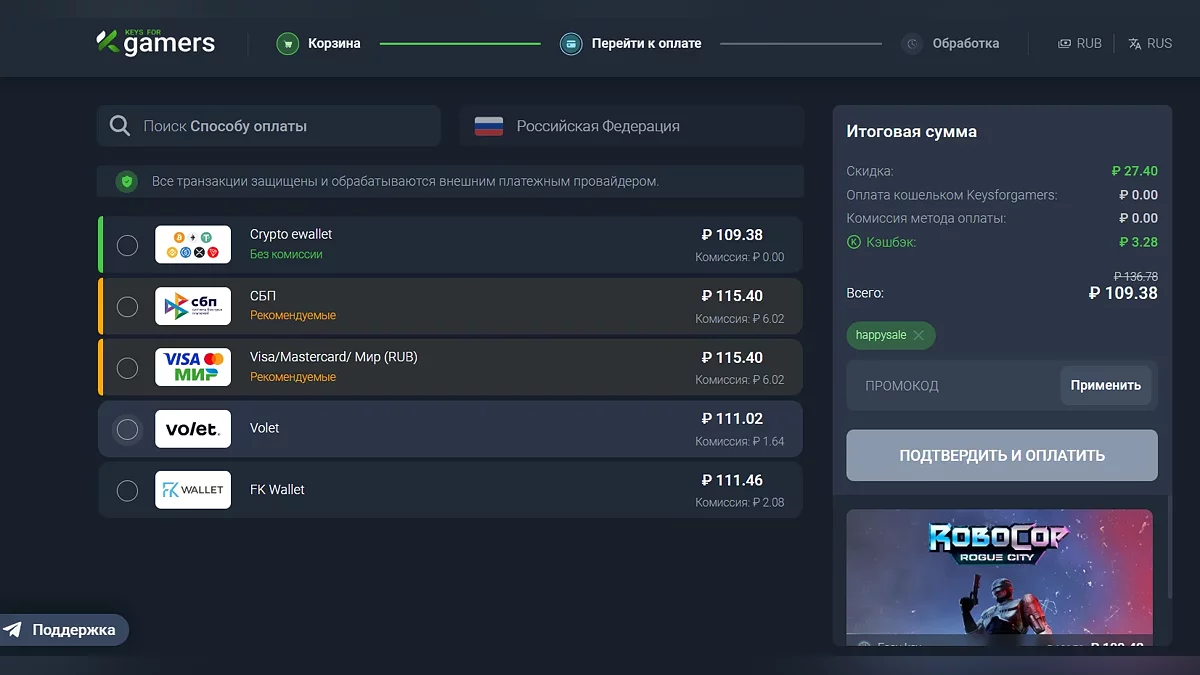Click the green cashback K icon
Image resolution: width=1200 pixels, height=675 pixels.
point(854,242)
